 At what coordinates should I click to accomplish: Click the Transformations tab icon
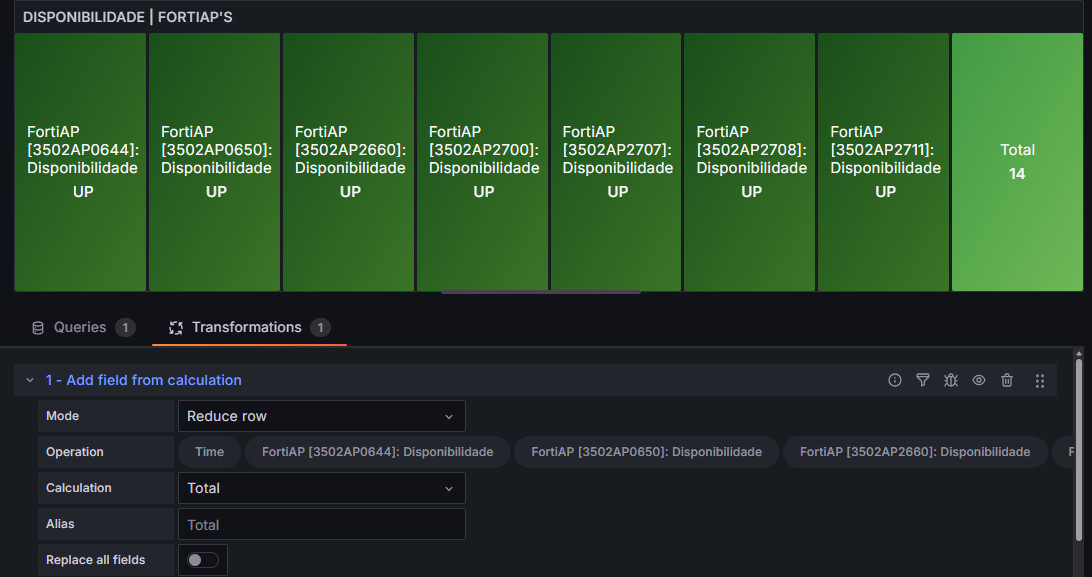pyautogui.click(x=176, y=328)
